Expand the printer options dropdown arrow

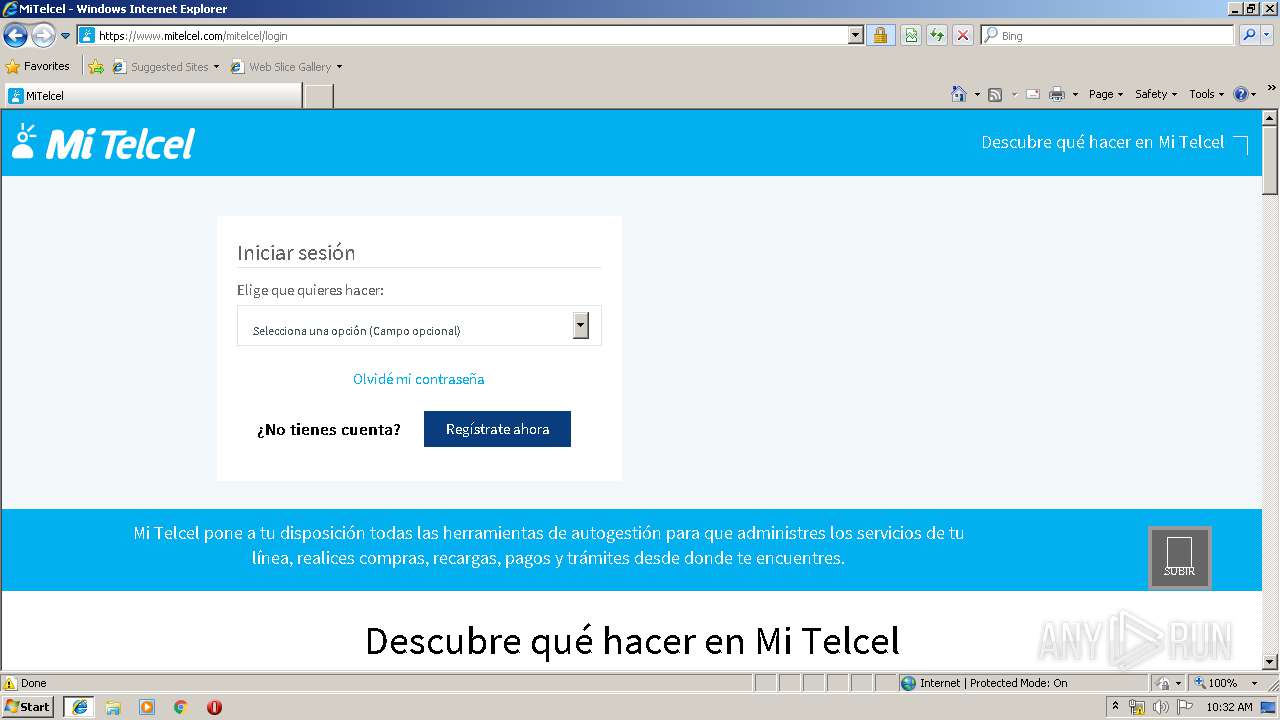click(x=1075, y=94)
